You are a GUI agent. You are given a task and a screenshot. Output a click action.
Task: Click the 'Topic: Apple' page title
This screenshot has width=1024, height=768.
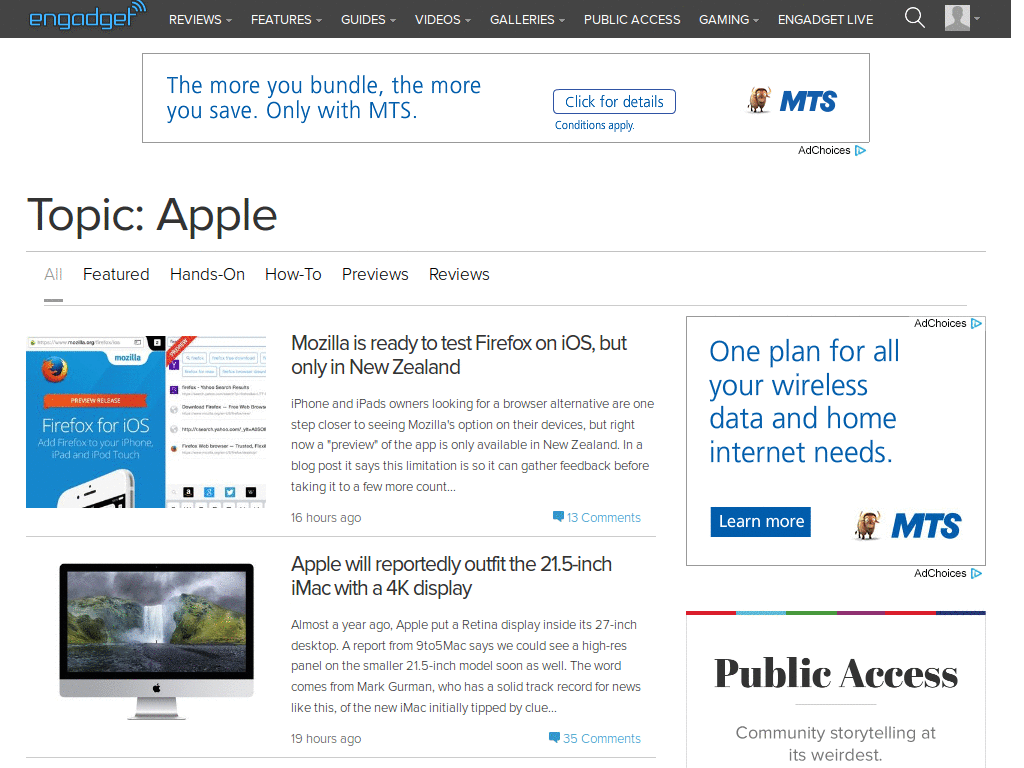[152, 215]
